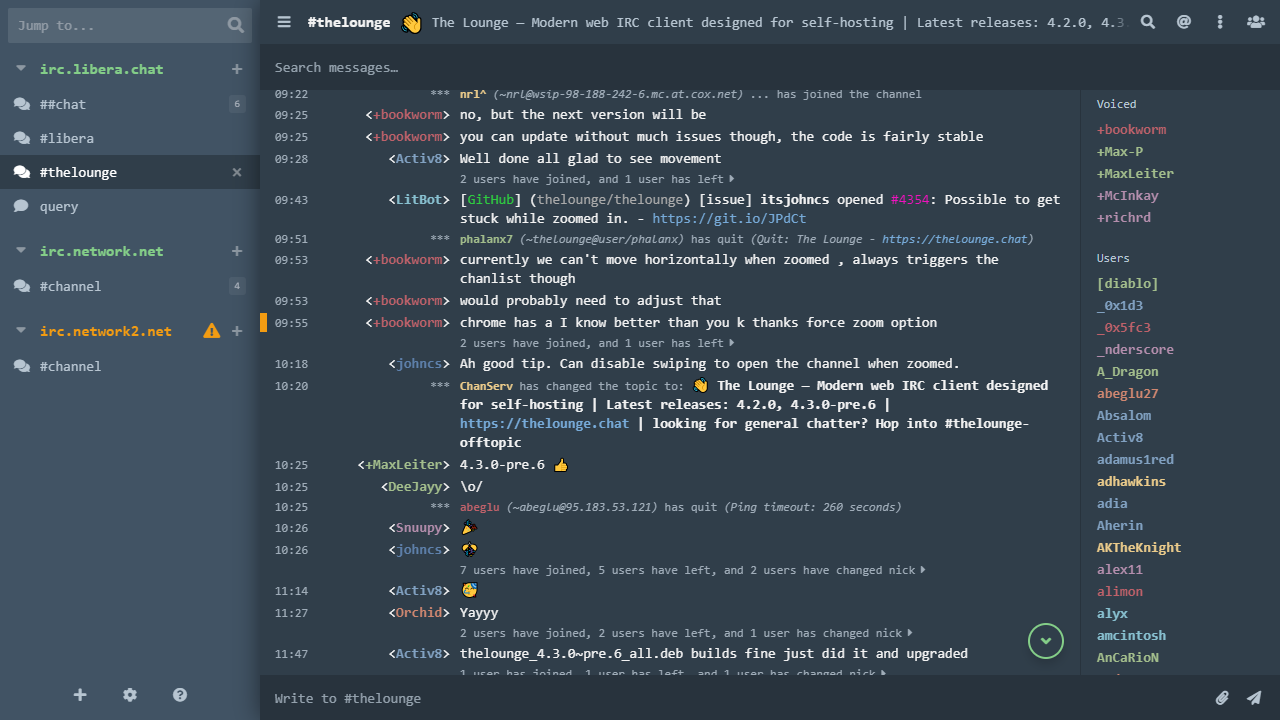The image size is (1280, 720).
Task: Collapse the irc.libera.chat network
Action: tap(21, 69)
